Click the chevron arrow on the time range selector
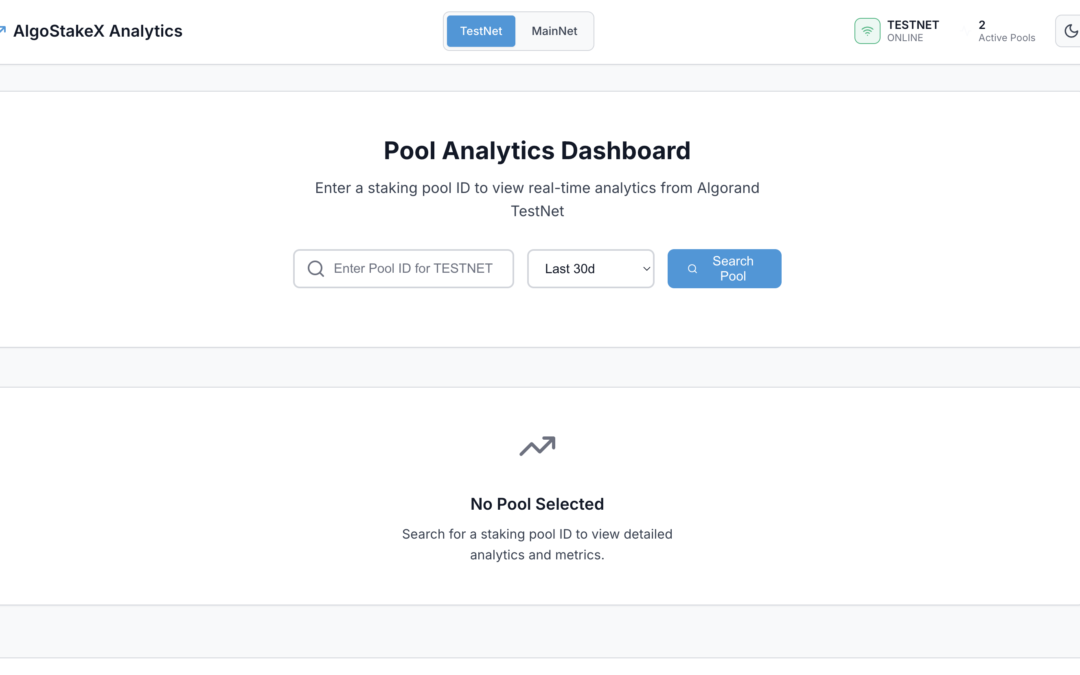Screen dimensions: 1080x675 [x=646, y=268]
